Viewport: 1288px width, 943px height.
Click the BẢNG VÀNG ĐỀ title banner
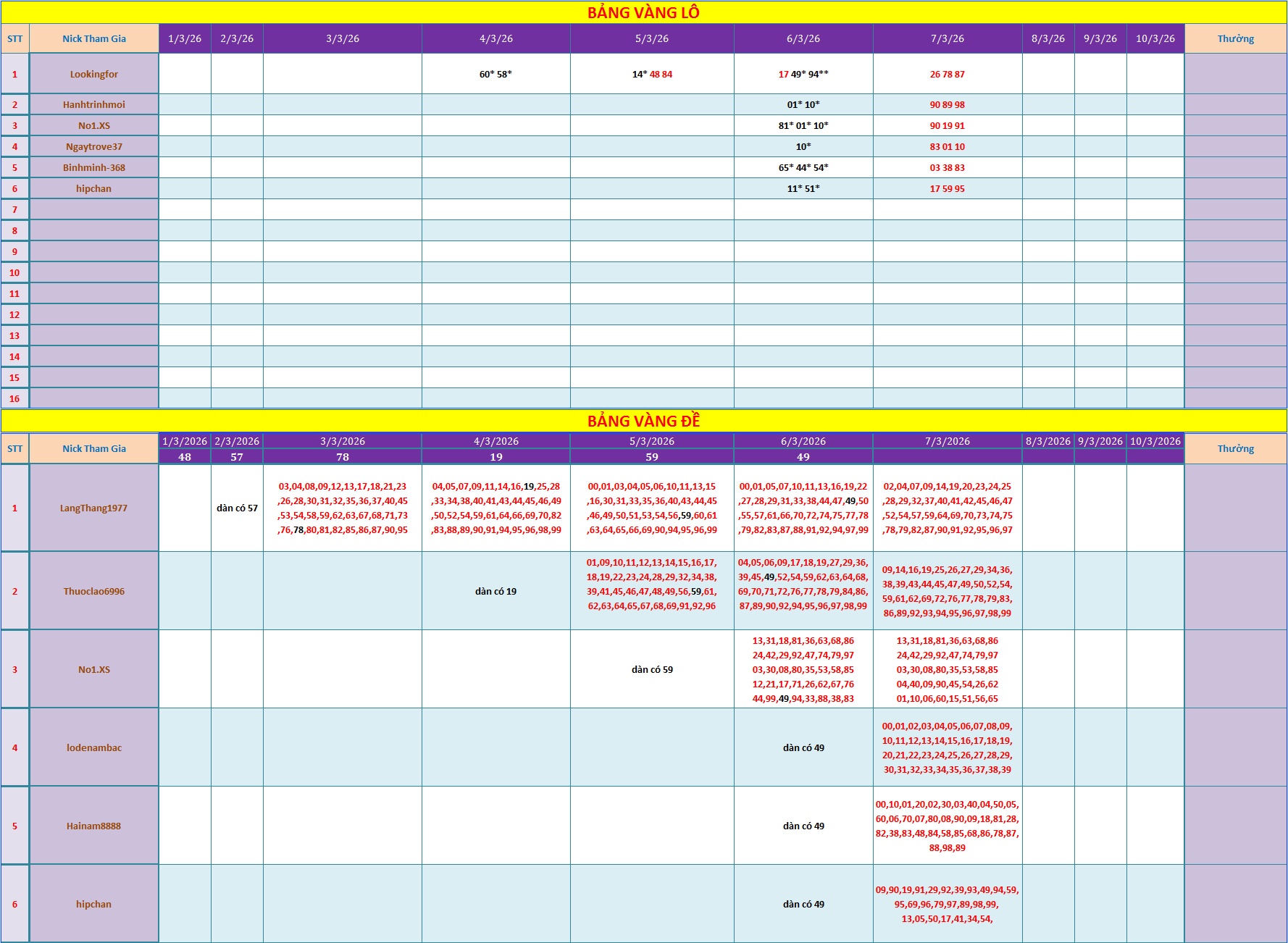point(643,421)
